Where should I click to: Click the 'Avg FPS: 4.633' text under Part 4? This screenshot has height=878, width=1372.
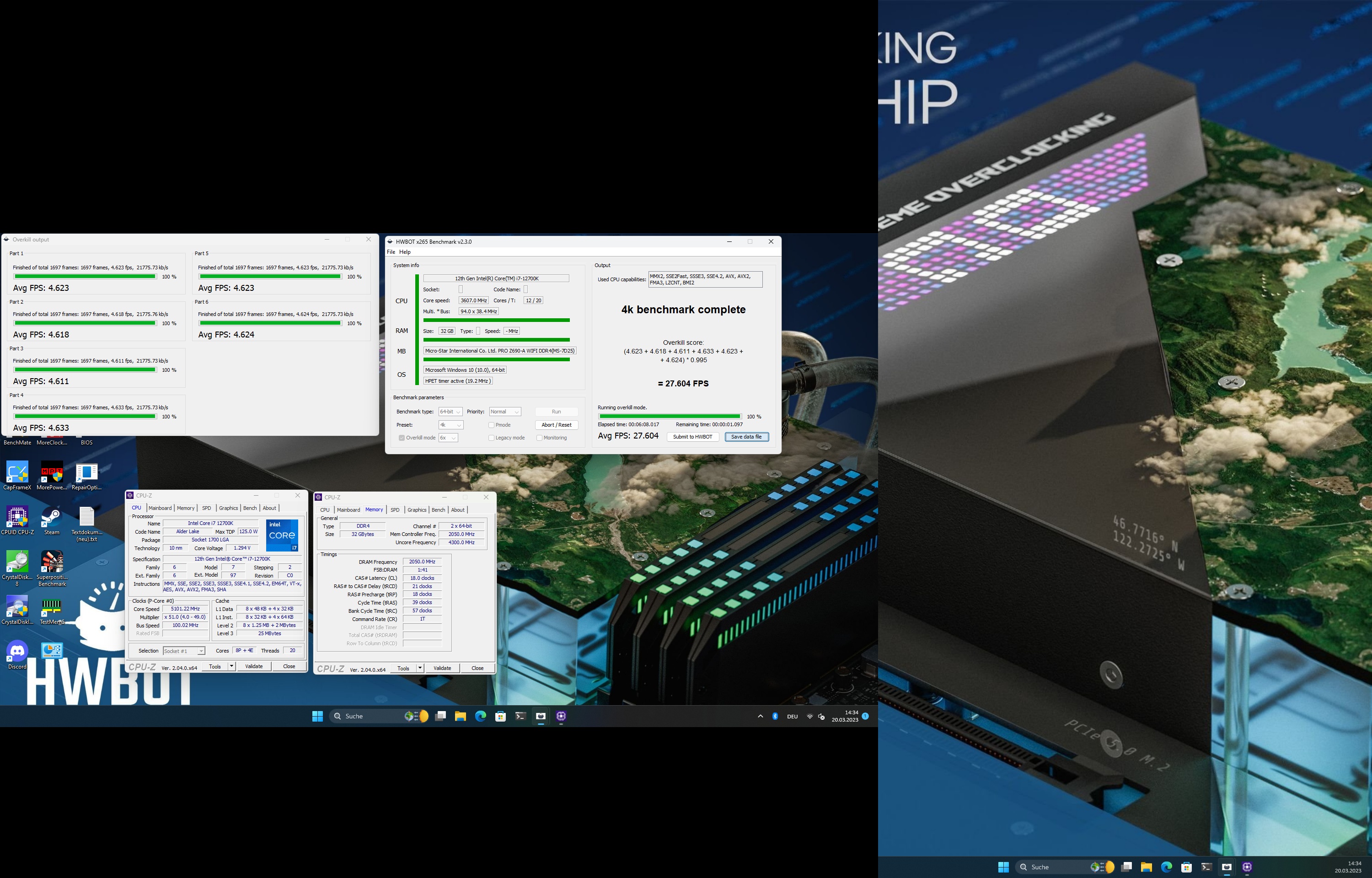41,428
